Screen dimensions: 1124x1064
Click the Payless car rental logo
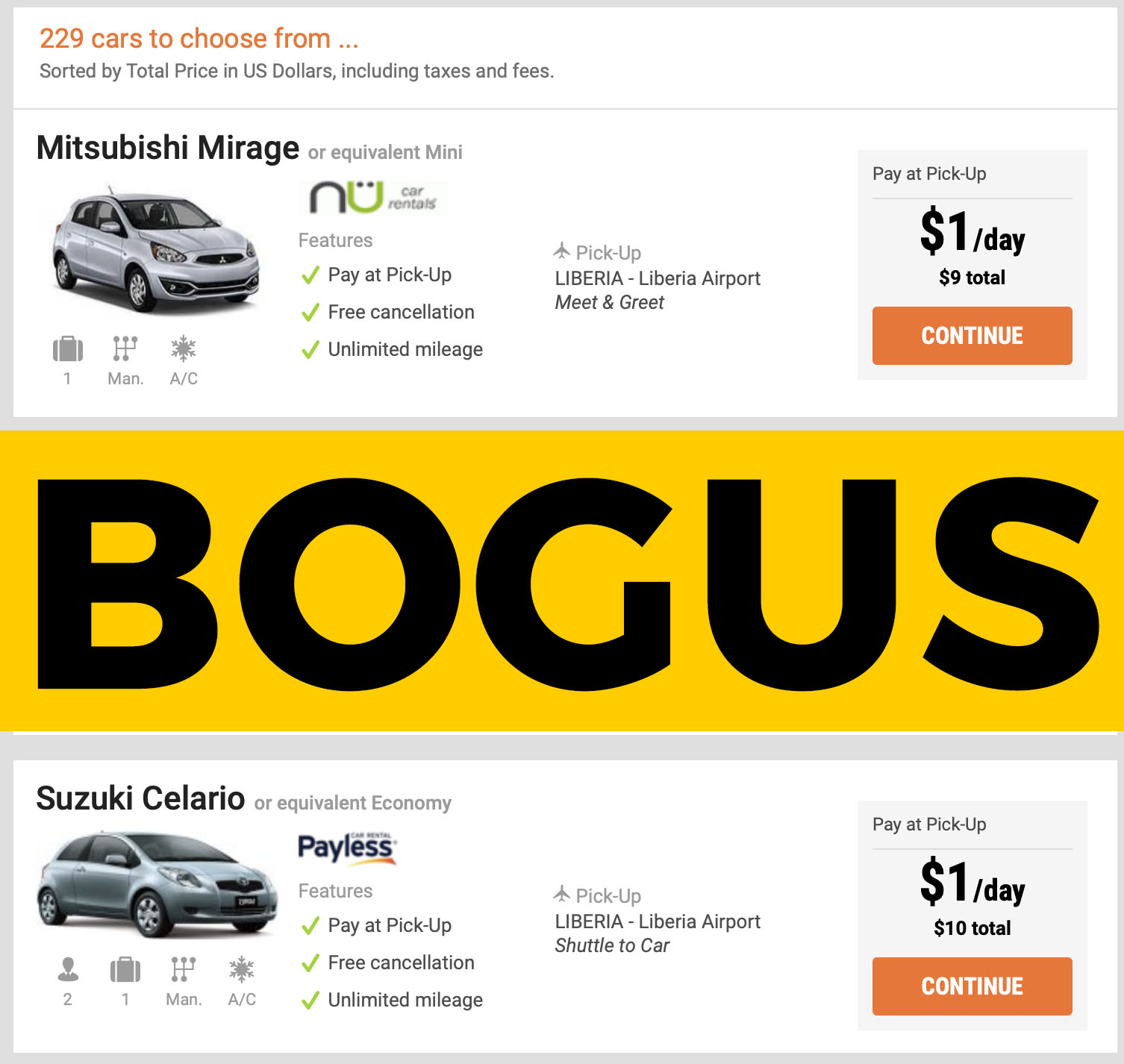[x=347, y=848]
